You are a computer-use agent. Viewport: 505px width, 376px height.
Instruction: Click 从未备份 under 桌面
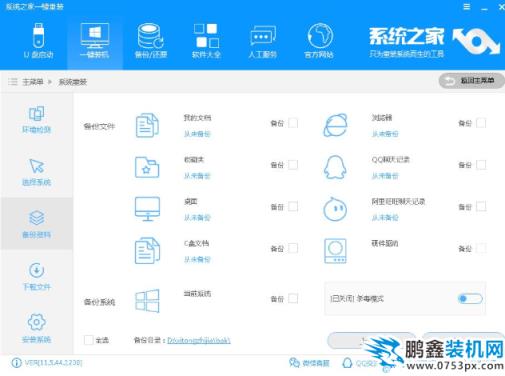[197, 218]
